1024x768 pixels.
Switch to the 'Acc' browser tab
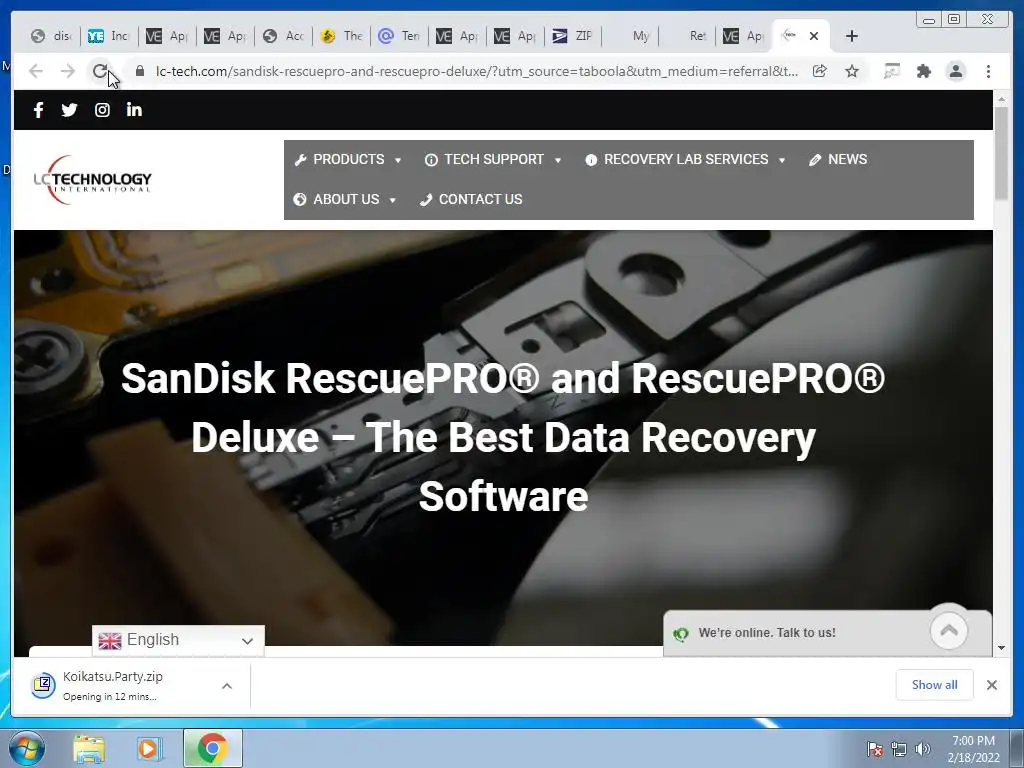coord(283,36)
